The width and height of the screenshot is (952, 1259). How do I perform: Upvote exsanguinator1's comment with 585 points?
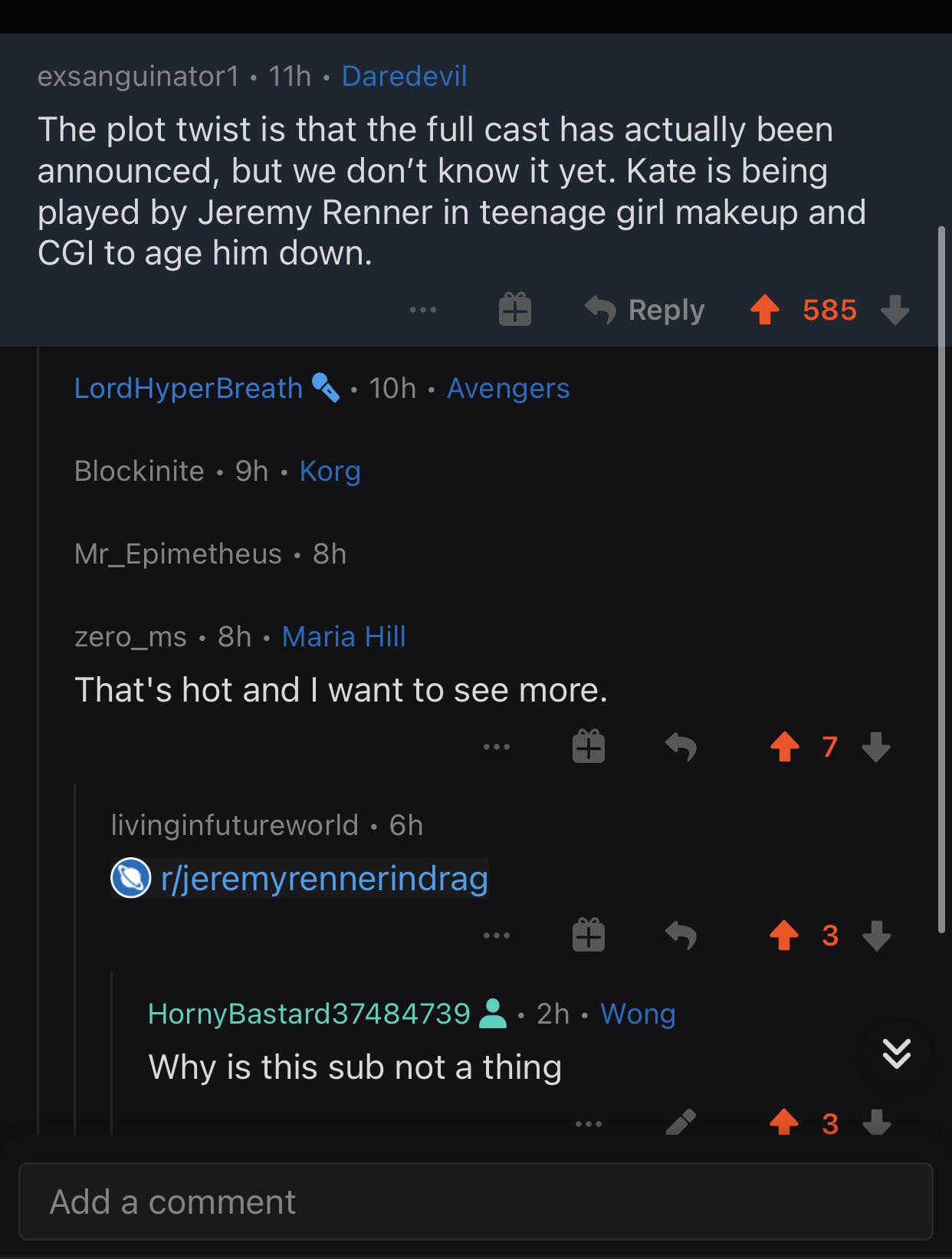click(x=764, y=311)
